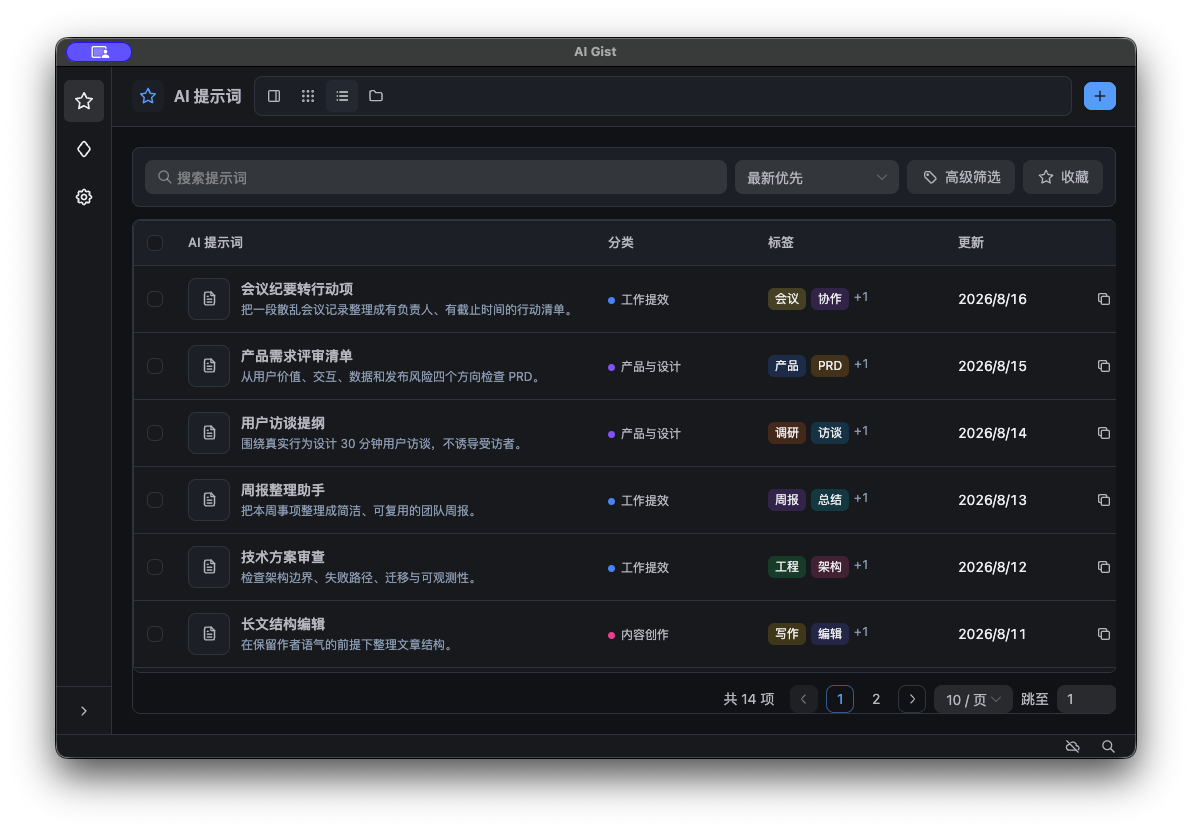Show more tags on 长文结构编辑 row +1
Viewport: 1192px width, 832px height.
861,632
